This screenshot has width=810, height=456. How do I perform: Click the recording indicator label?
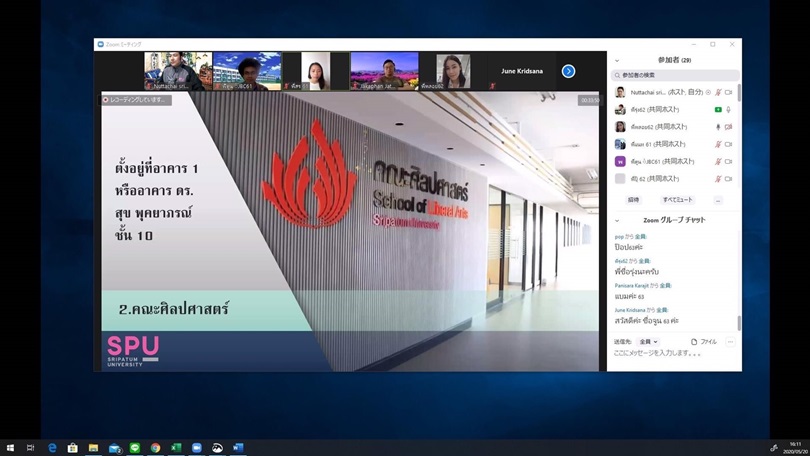[x=136, y=100]
